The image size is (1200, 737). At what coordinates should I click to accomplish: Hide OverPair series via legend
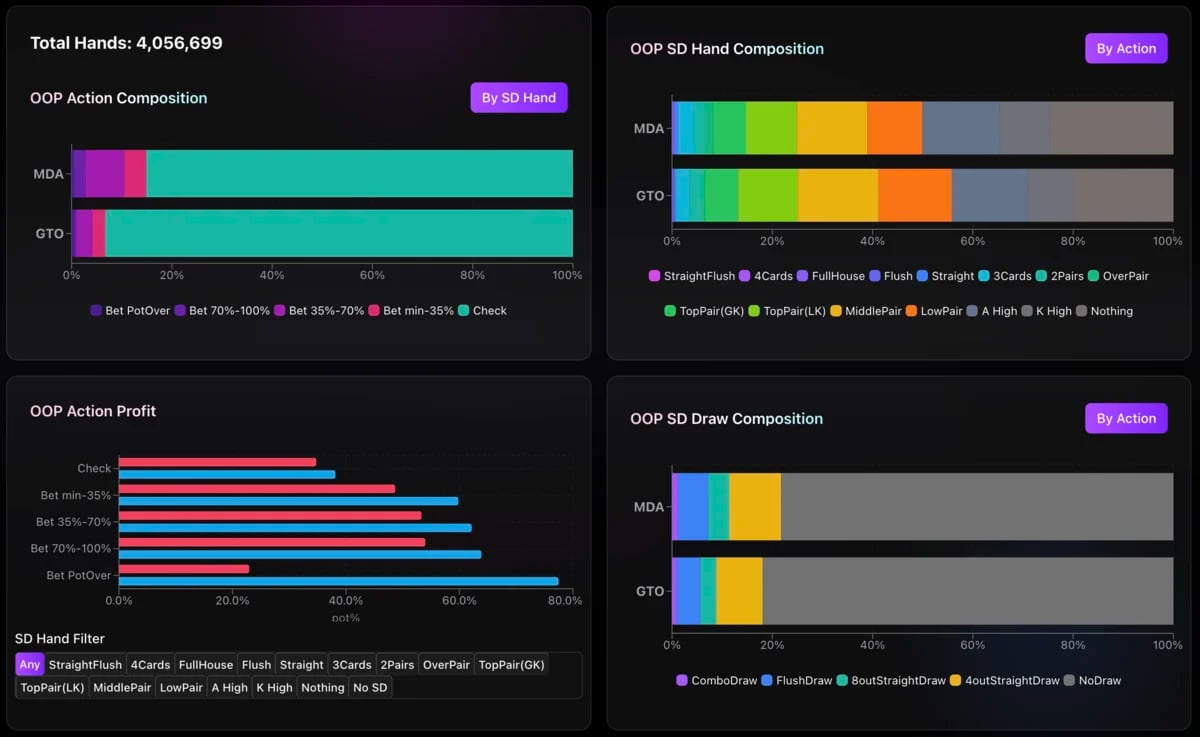pos(1093,276)
